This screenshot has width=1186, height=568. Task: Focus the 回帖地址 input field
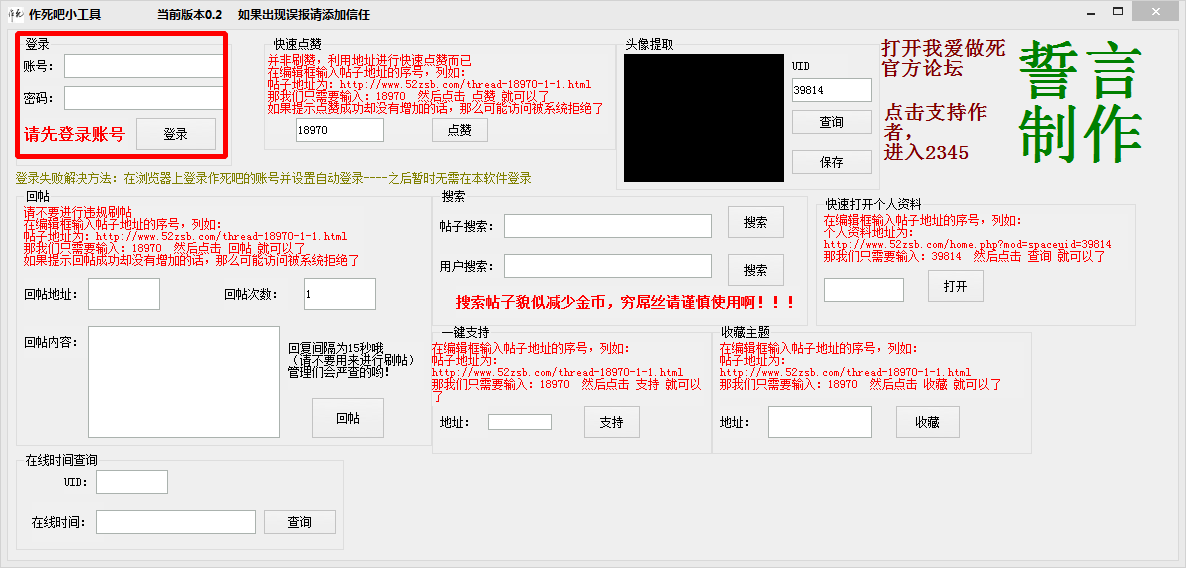[x=124, y=294]
